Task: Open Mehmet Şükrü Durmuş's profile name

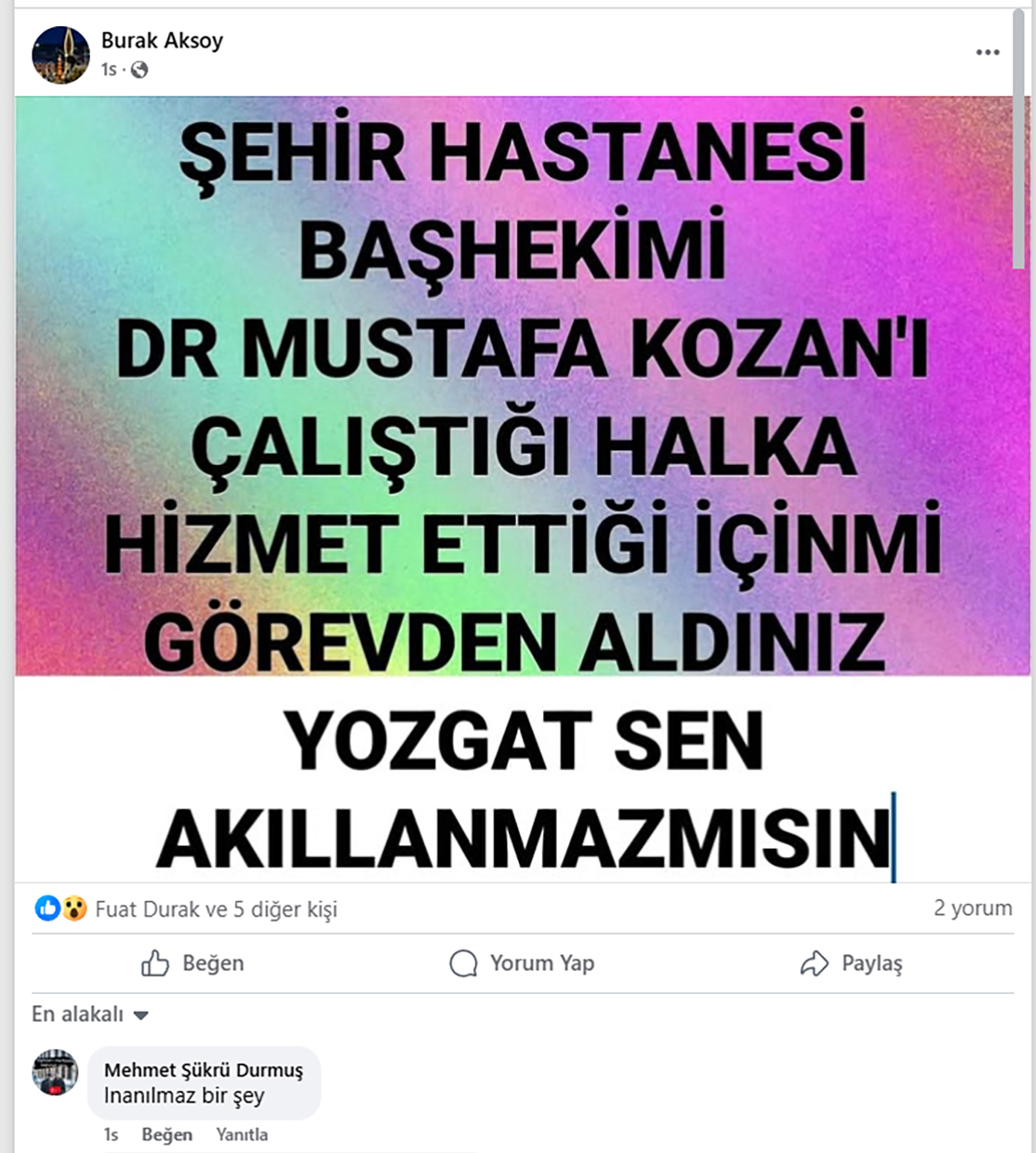Action: [204, 1070]
